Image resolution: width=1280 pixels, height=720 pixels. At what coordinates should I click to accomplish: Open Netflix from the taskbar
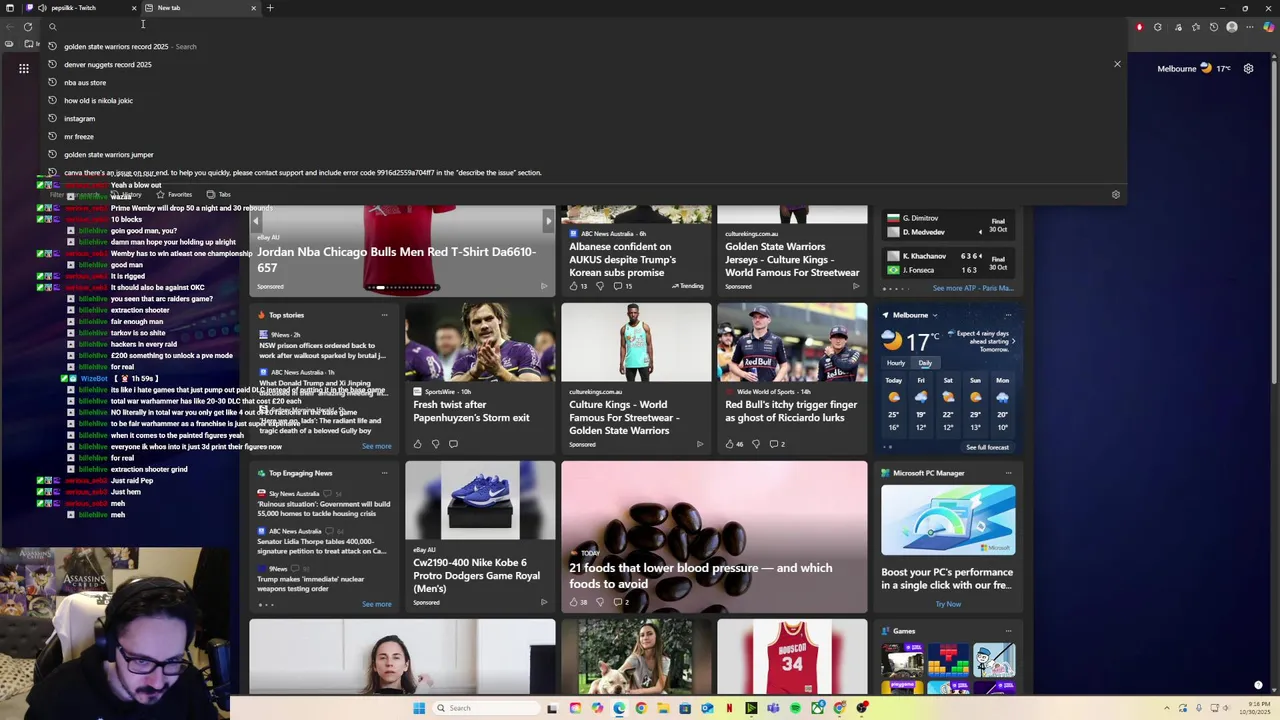tap(729, 708)
